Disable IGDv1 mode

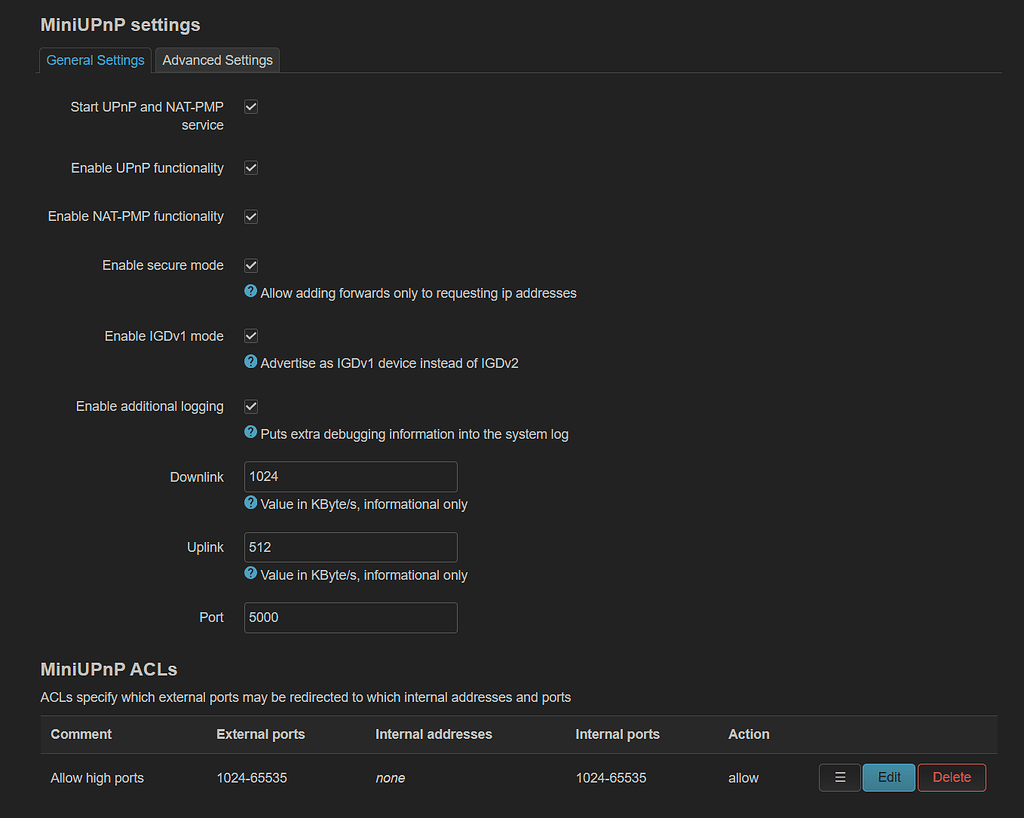click(250, 336)
